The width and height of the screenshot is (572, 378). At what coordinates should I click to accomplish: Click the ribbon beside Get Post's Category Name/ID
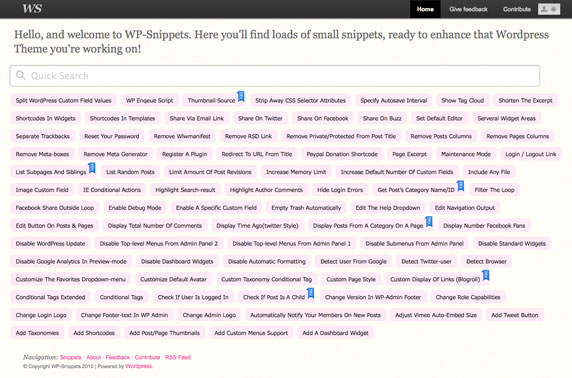tap(461, 186)
